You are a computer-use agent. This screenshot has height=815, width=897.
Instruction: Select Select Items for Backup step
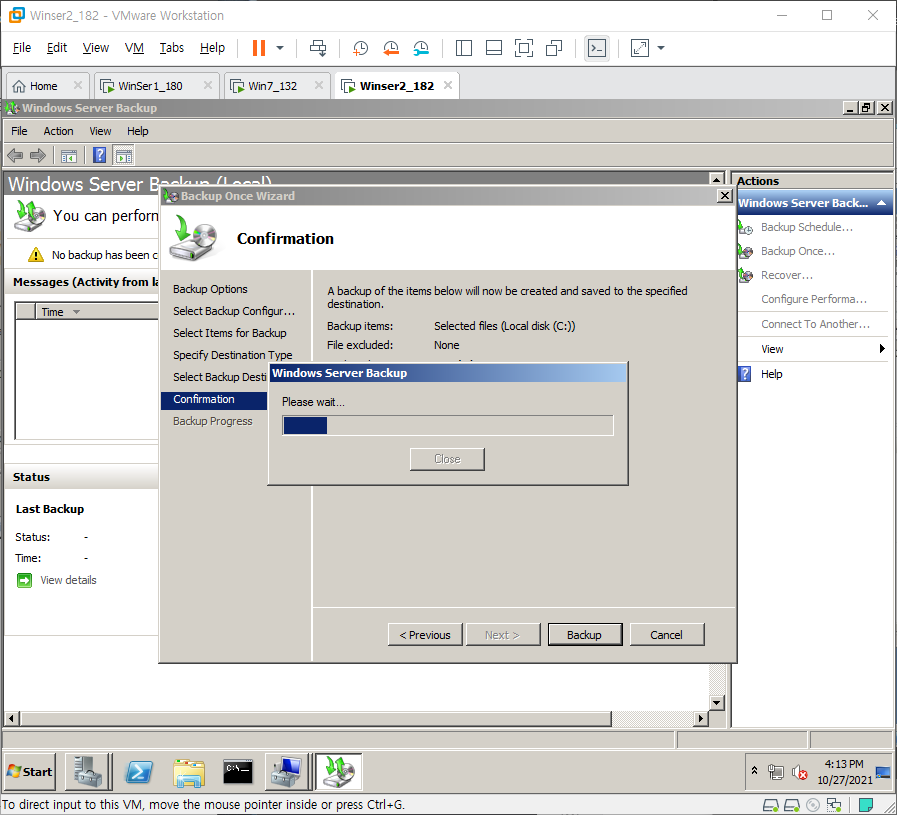[x=229, y=333]
